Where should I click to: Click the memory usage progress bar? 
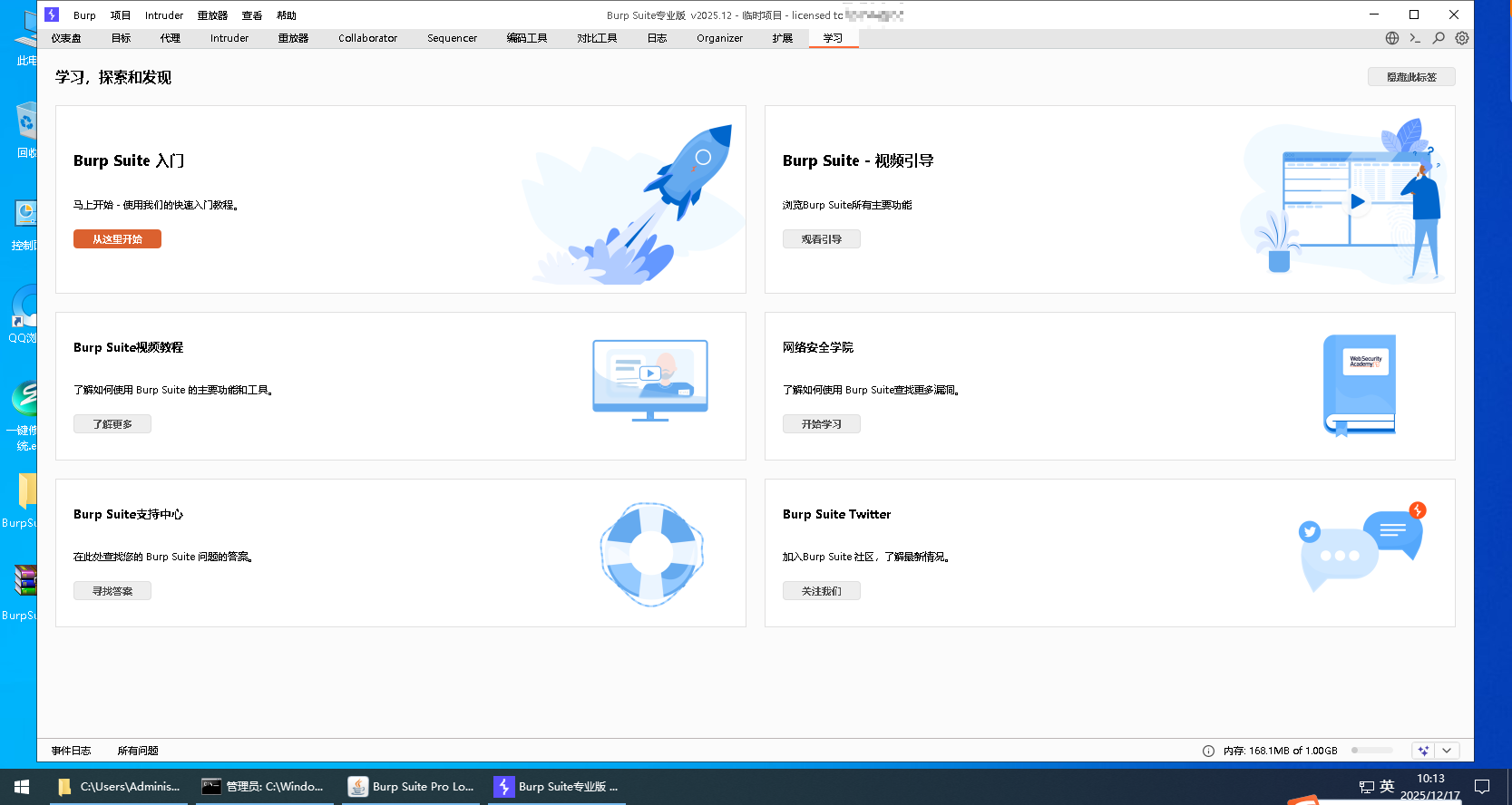click(x=1371, y=751)
